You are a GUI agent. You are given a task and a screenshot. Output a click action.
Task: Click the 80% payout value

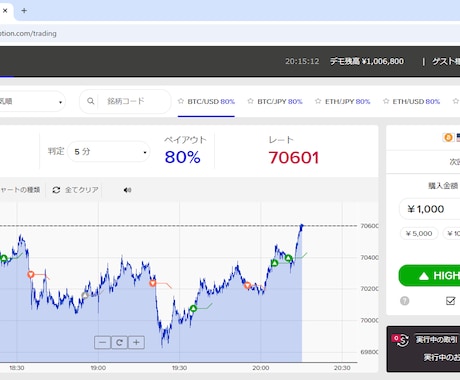(182, 157)
